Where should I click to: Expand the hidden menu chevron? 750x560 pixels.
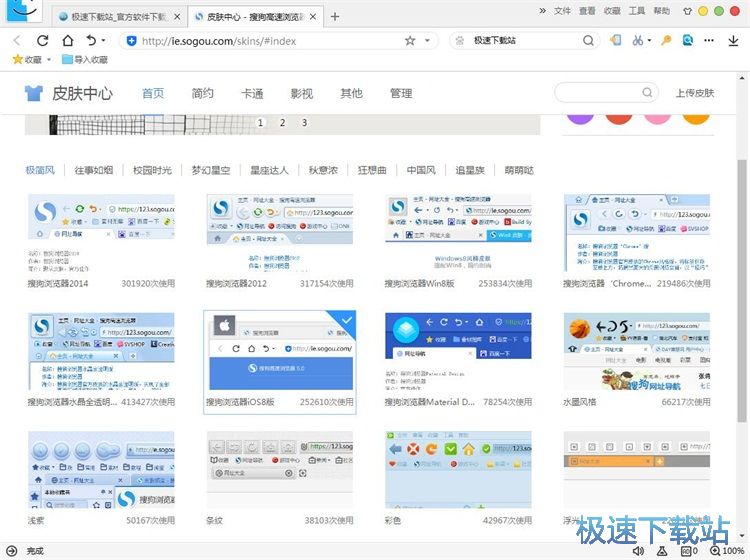click(x=542, y=11)
